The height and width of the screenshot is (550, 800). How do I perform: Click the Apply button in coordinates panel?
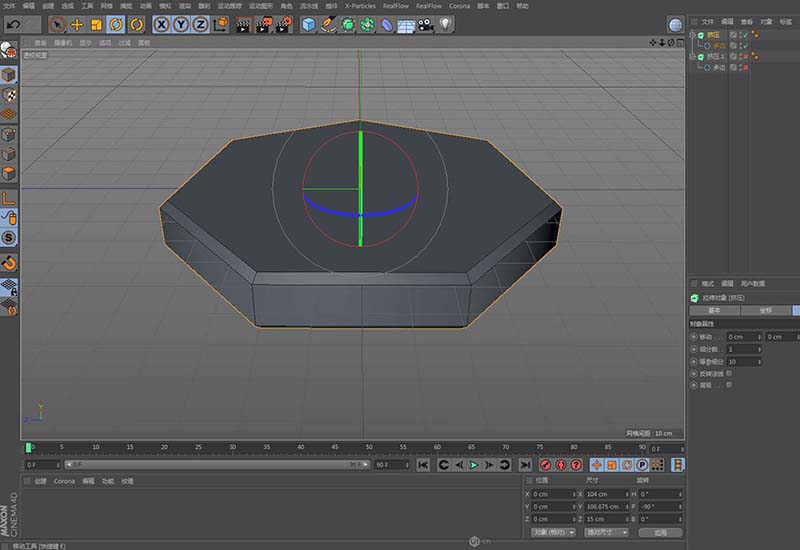[x=660, y=533]
